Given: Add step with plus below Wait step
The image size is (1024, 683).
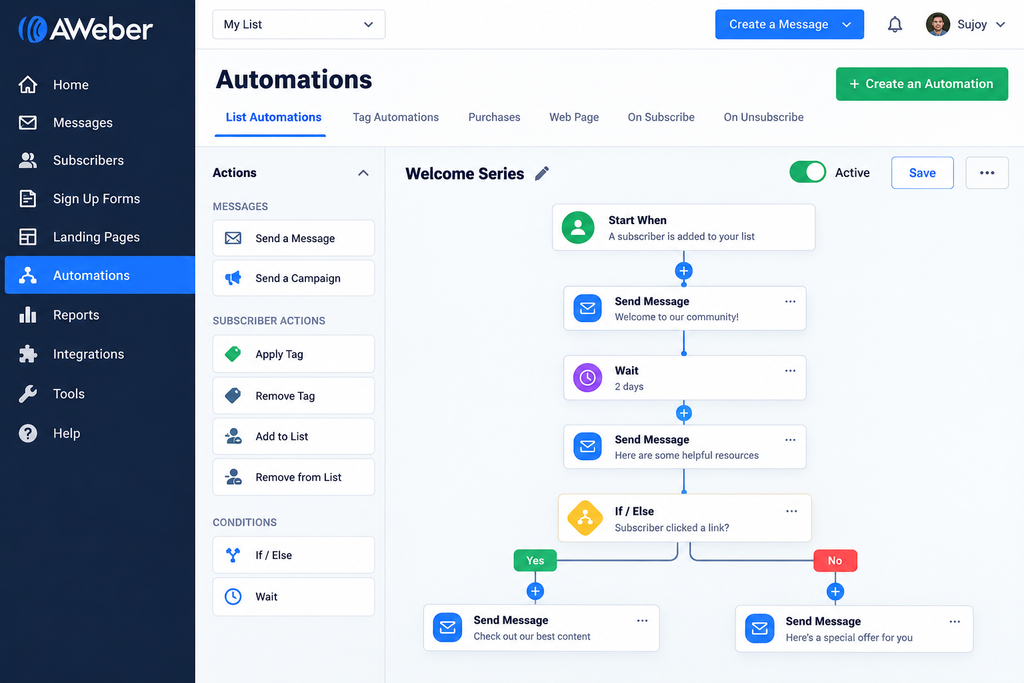Looking at the screenshot, I should click(684, 413).
